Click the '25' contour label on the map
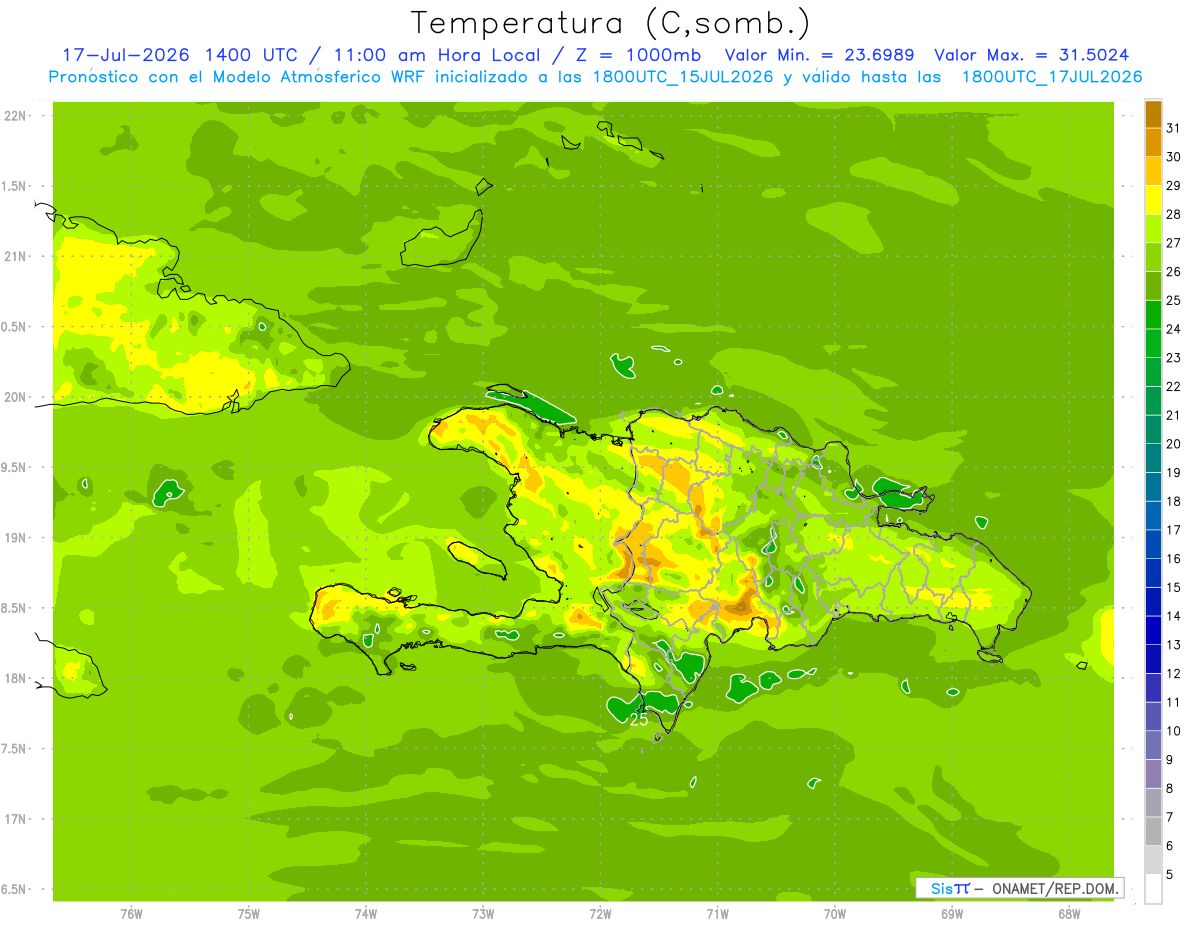 (x=639, y=720)
